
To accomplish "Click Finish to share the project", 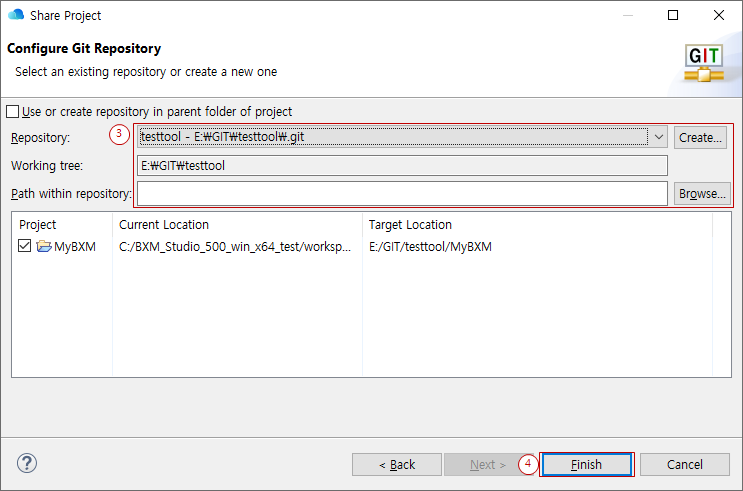I will point(586,464).
